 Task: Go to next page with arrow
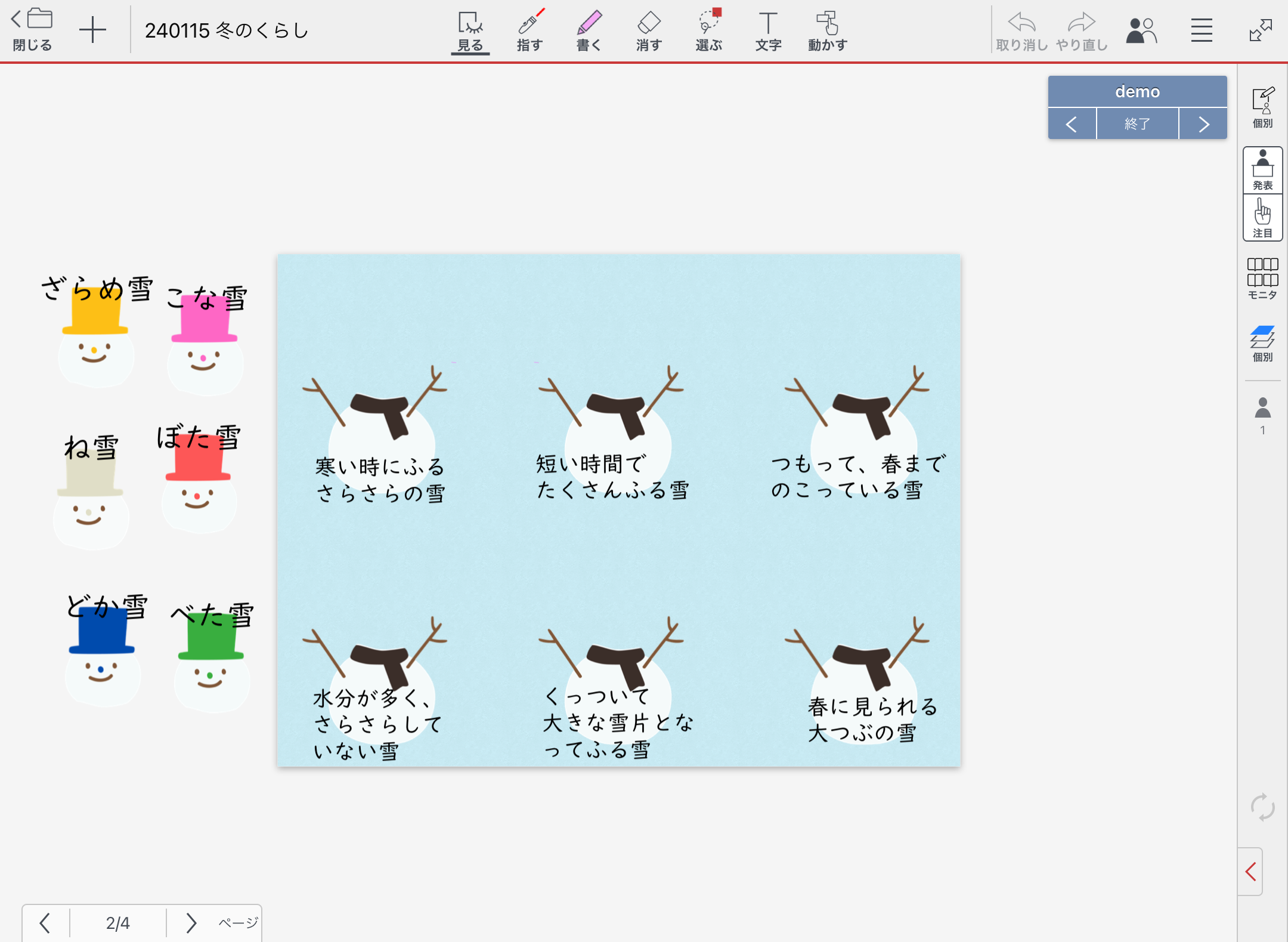(x=191, y=923)
